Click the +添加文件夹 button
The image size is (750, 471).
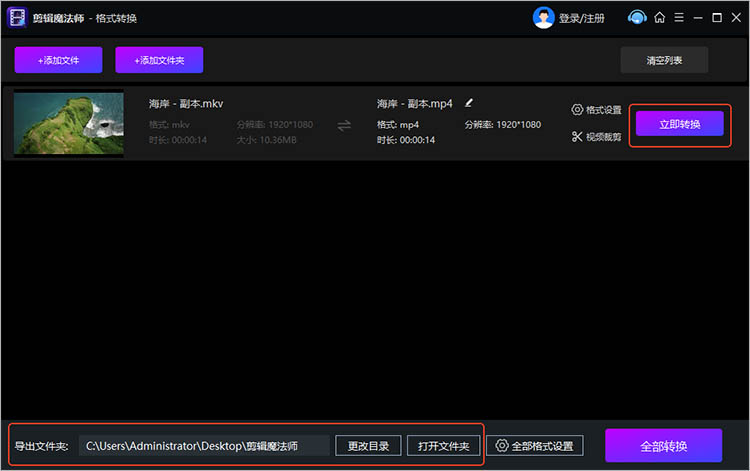pyautogui.click(x=159, y=60)
